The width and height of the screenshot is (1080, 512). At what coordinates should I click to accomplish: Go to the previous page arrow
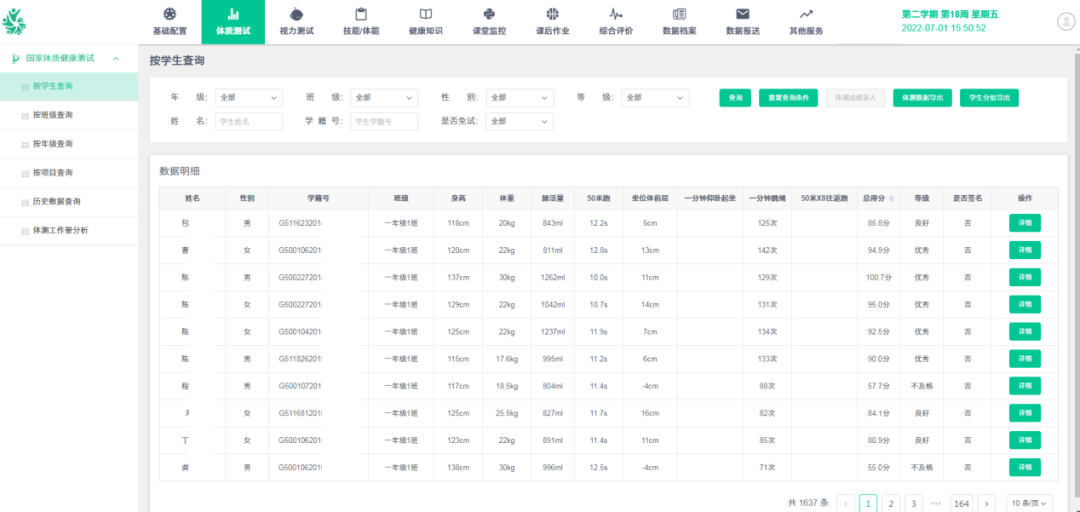click(x=846, y=504)
